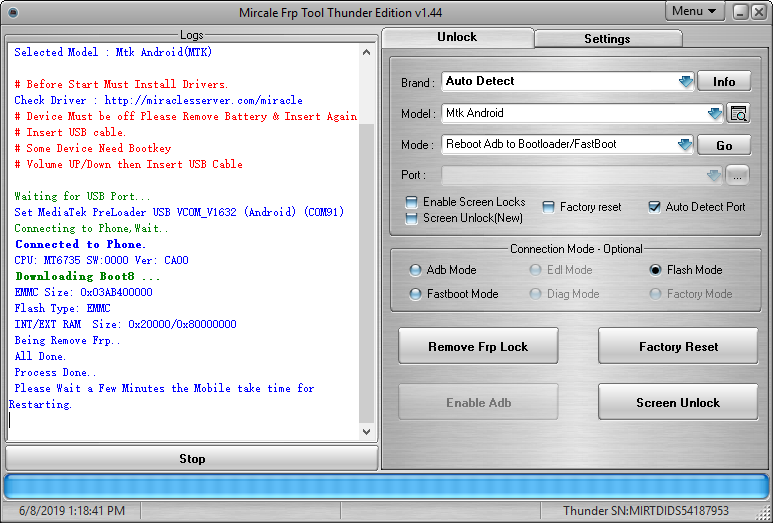Enable the Screen Locks checkbox
The width and height of the screenshot is (773, 523).
pos(411,202)
